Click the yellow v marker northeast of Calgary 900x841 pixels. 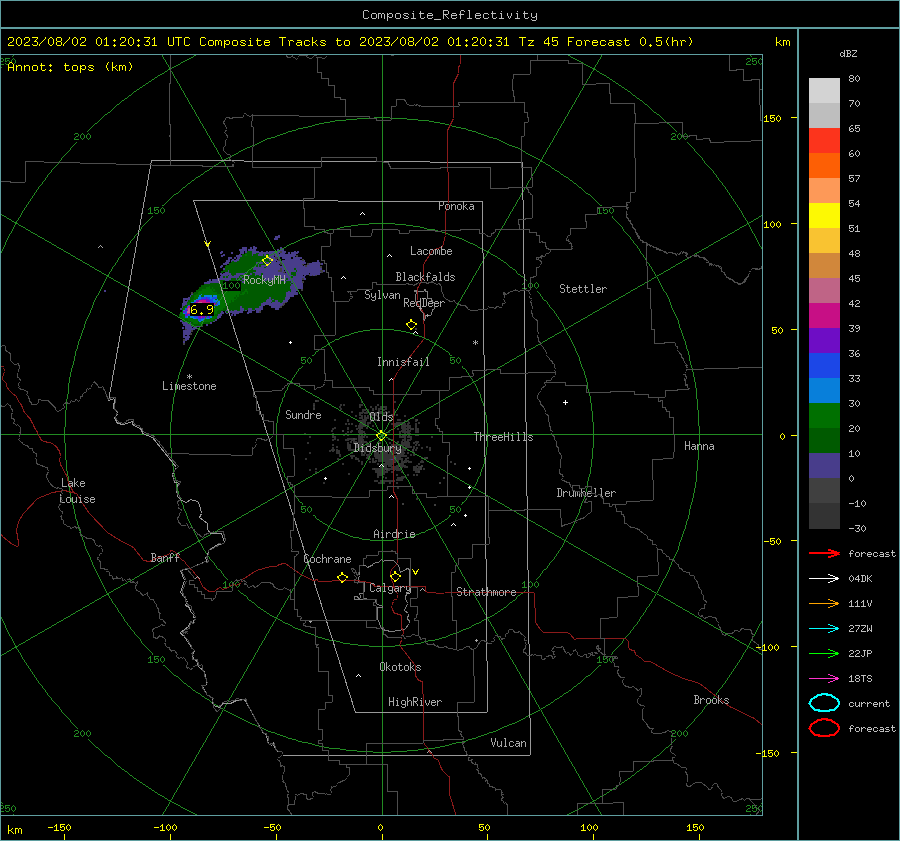coord(416,572)
